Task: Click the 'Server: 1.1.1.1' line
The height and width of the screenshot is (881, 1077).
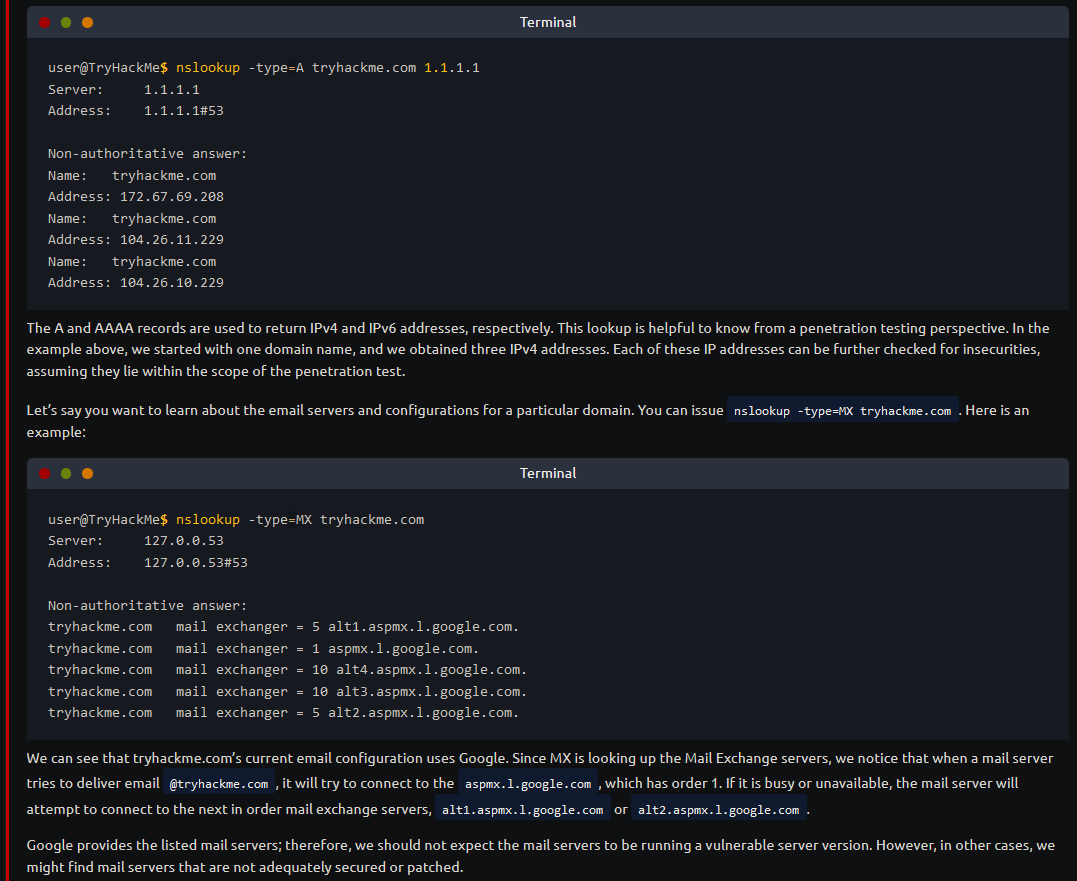Action: point(124,89)
